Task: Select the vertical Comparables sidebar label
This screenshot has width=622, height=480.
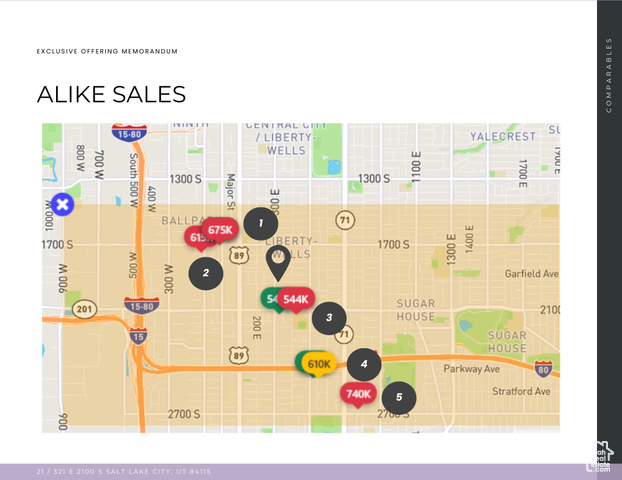Action: tap(609, 75)
